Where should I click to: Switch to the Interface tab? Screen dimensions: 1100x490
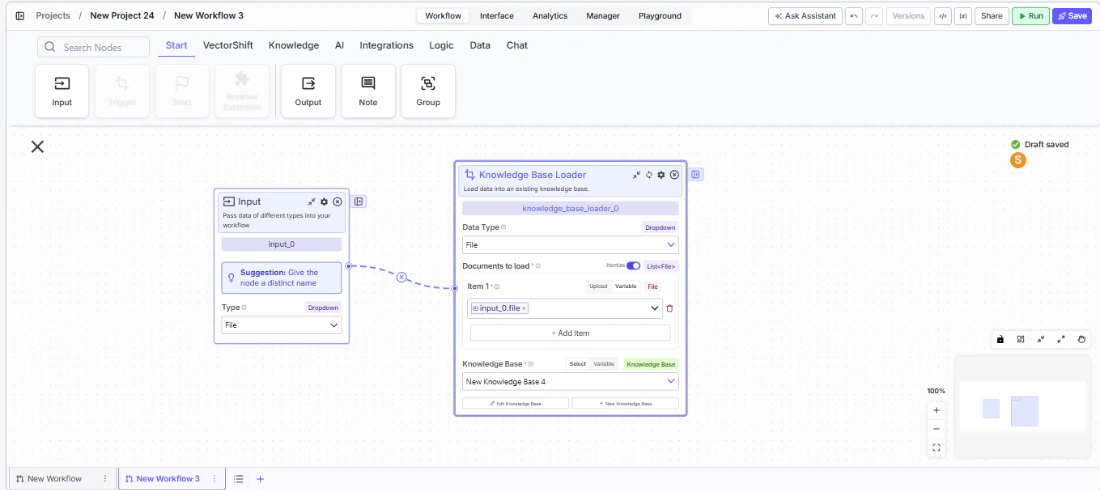pos(497,16)
